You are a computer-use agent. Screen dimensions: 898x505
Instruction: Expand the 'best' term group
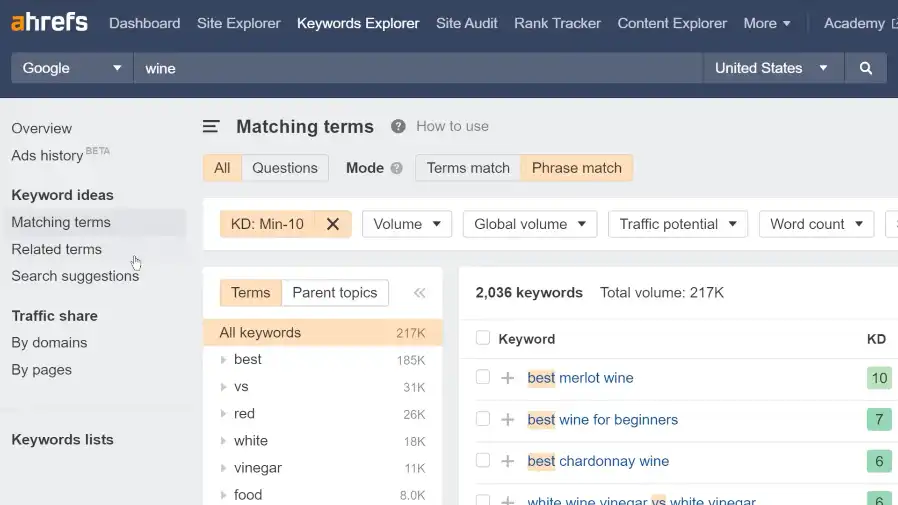[223, 360]
